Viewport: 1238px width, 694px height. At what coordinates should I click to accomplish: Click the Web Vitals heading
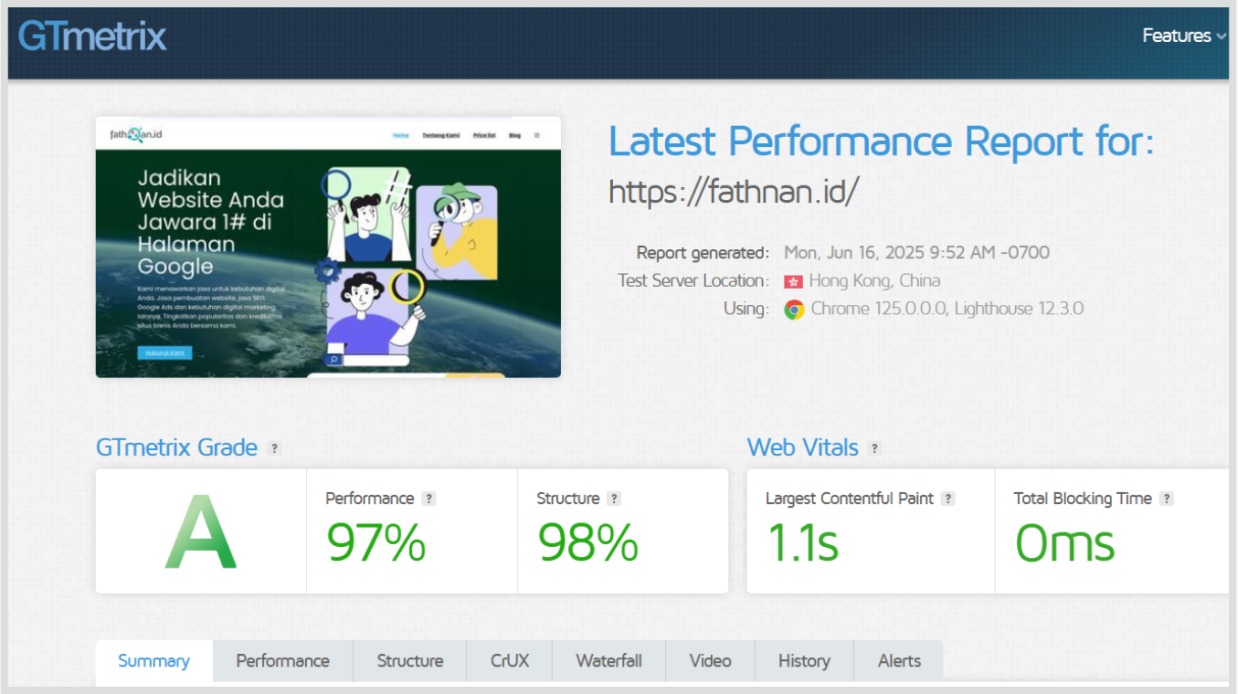tap(803, 448)
